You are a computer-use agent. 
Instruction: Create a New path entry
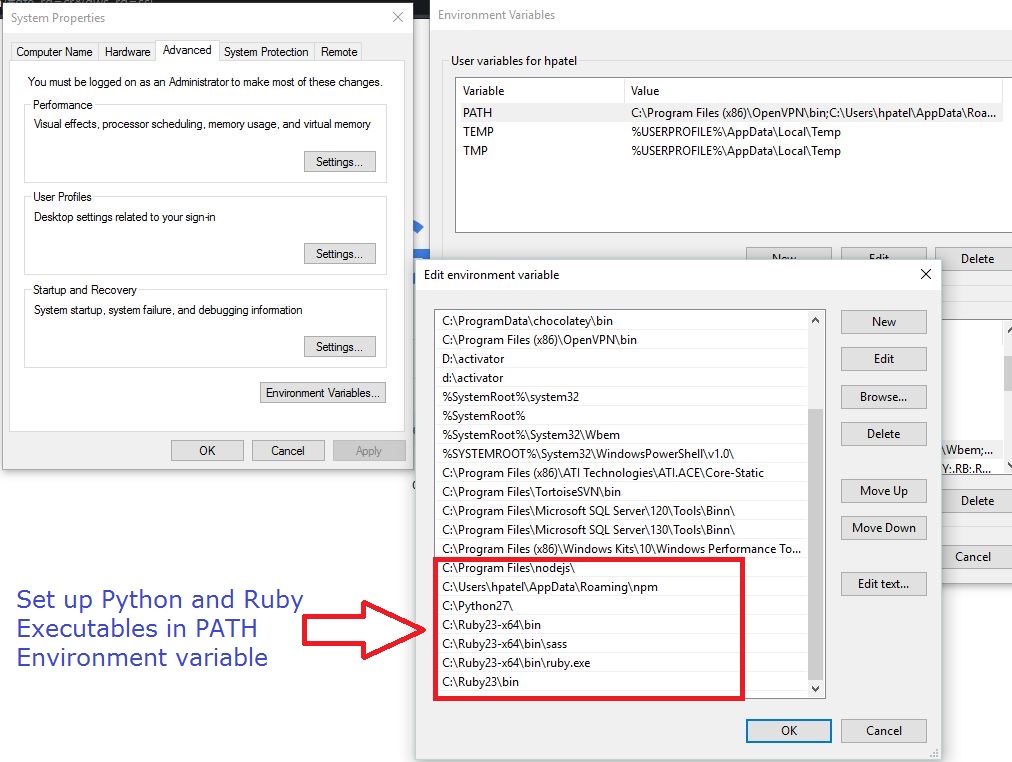coord(883,321)
